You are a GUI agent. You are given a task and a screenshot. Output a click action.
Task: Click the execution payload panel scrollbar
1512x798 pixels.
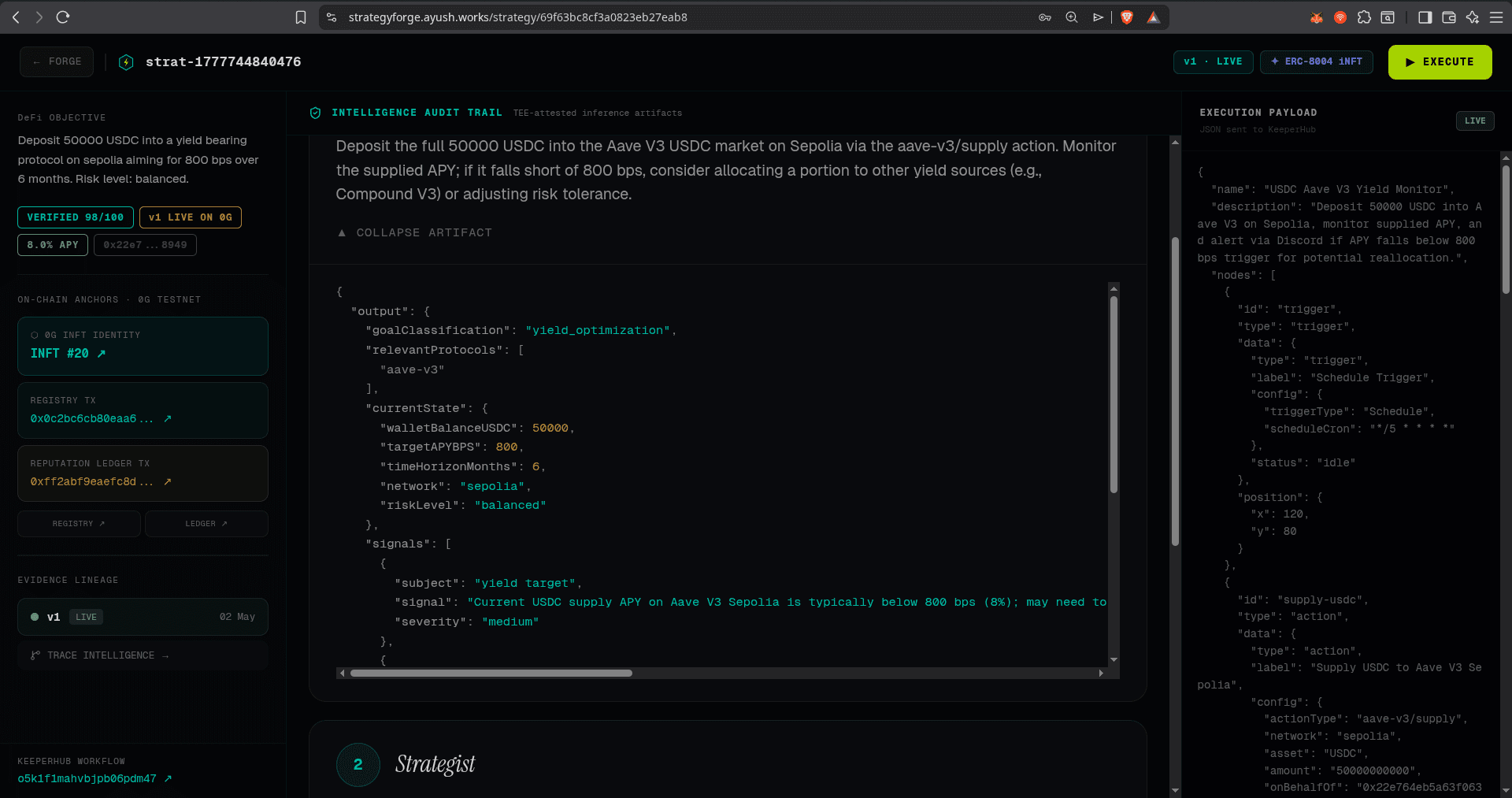1506,228
